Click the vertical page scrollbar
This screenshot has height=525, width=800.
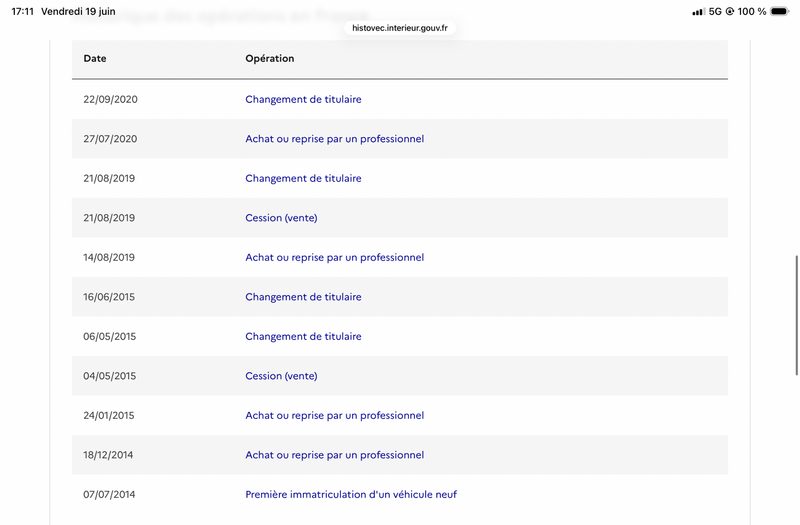(x=796, y=315)
